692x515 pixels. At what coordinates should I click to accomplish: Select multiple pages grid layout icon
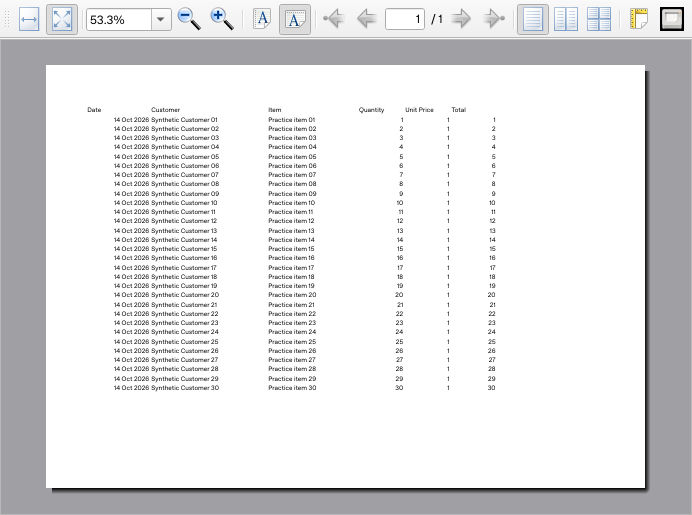pos(599,19)
